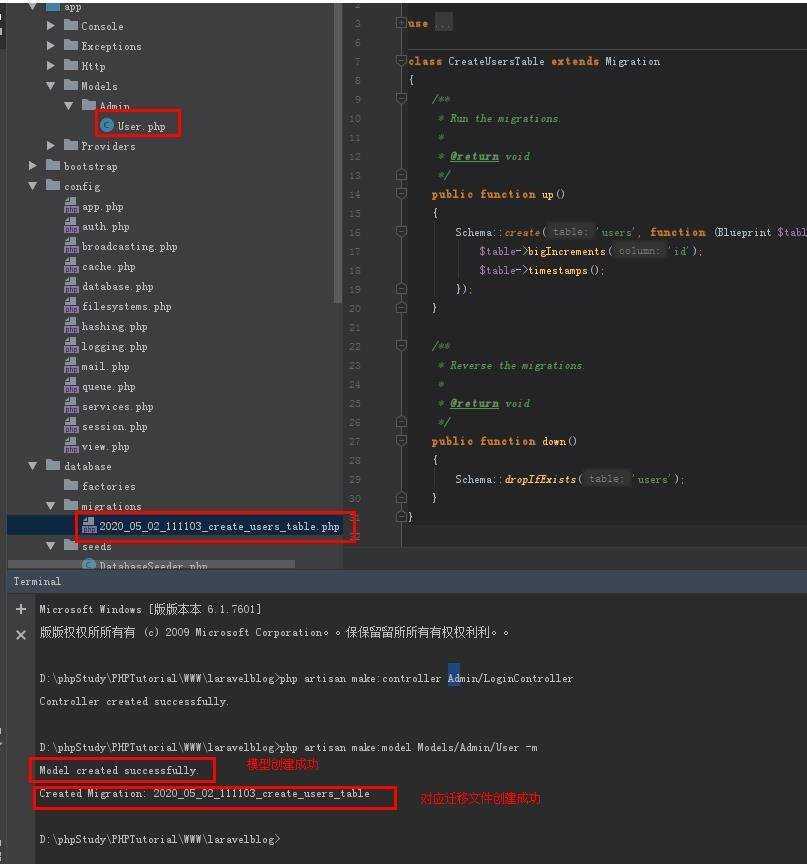Expand the folded use imports block
807x864 pixels.
pos(401,23)
